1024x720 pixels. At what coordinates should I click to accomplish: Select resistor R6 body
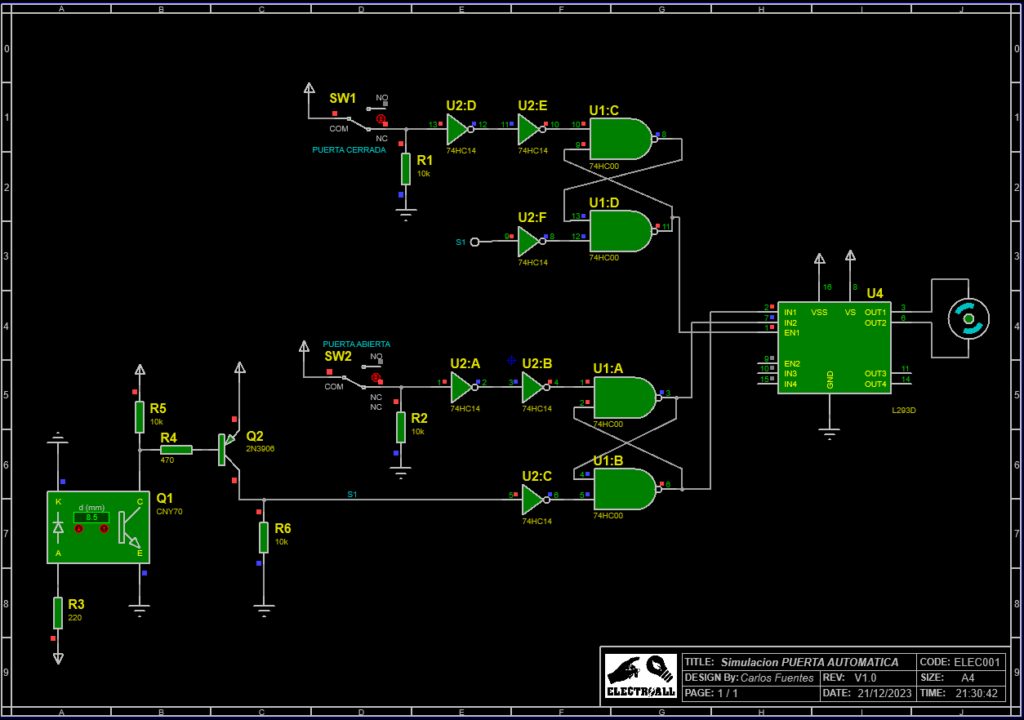coord(264,537)
